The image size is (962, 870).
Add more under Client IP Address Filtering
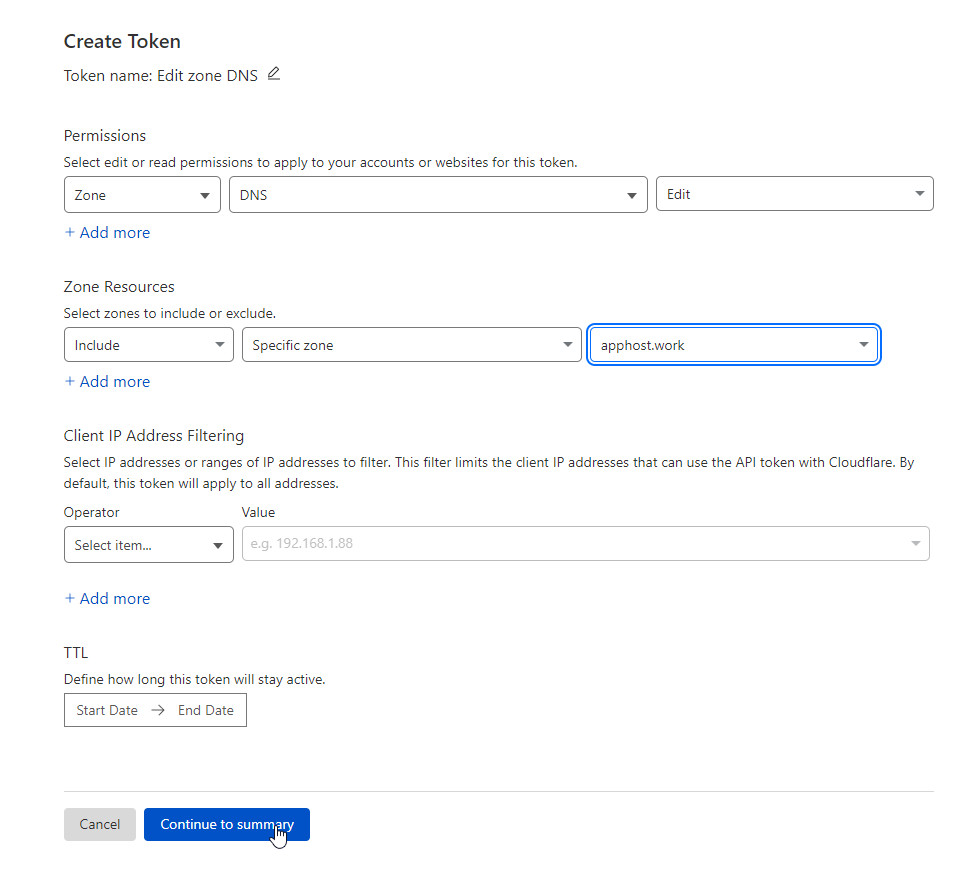point(107,599)
